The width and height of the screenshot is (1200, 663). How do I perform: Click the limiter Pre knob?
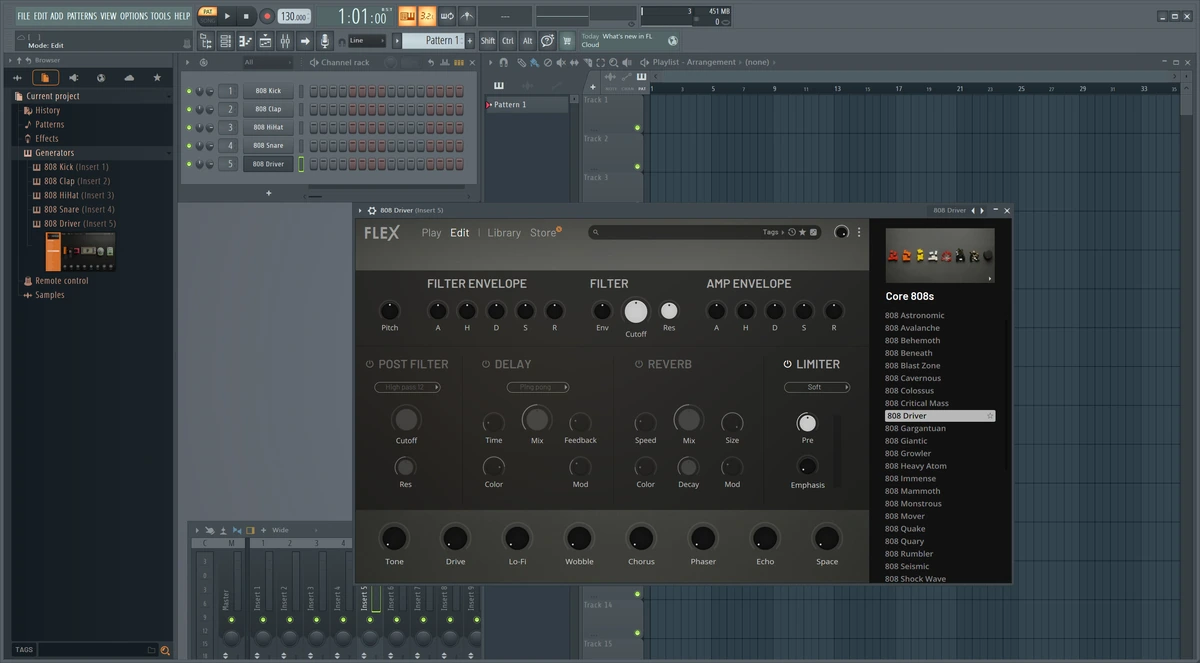(807, 422)
